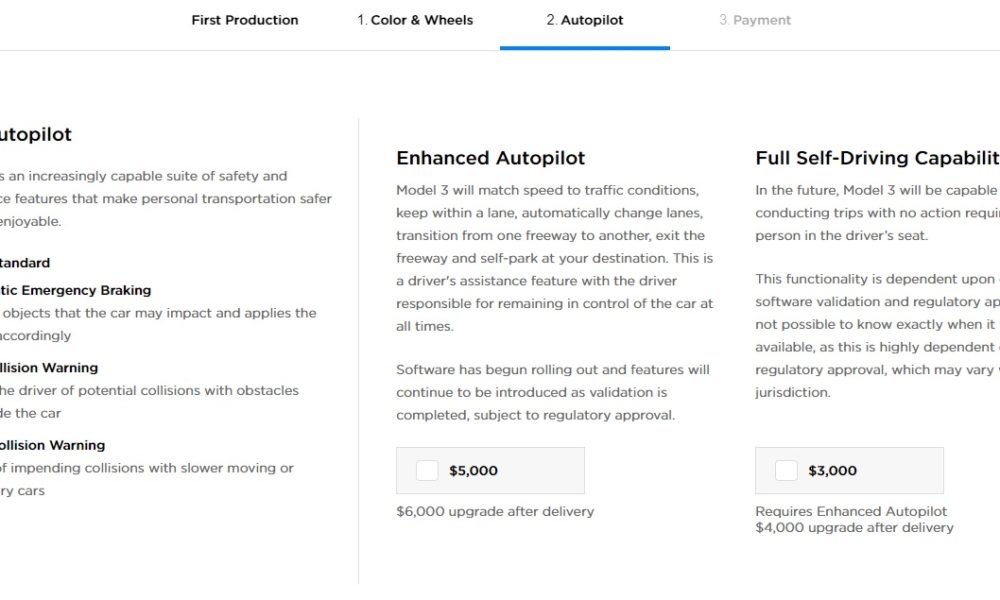
Task: Click the 'Software has begun rolling out' paragraph
Action: (553, 392)
